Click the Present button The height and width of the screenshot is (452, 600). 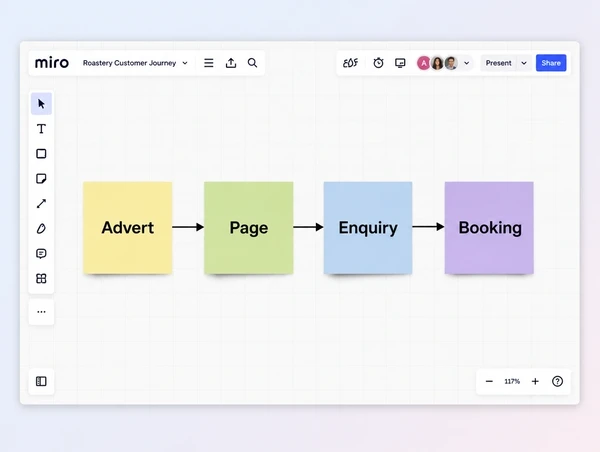click(498, 63)
